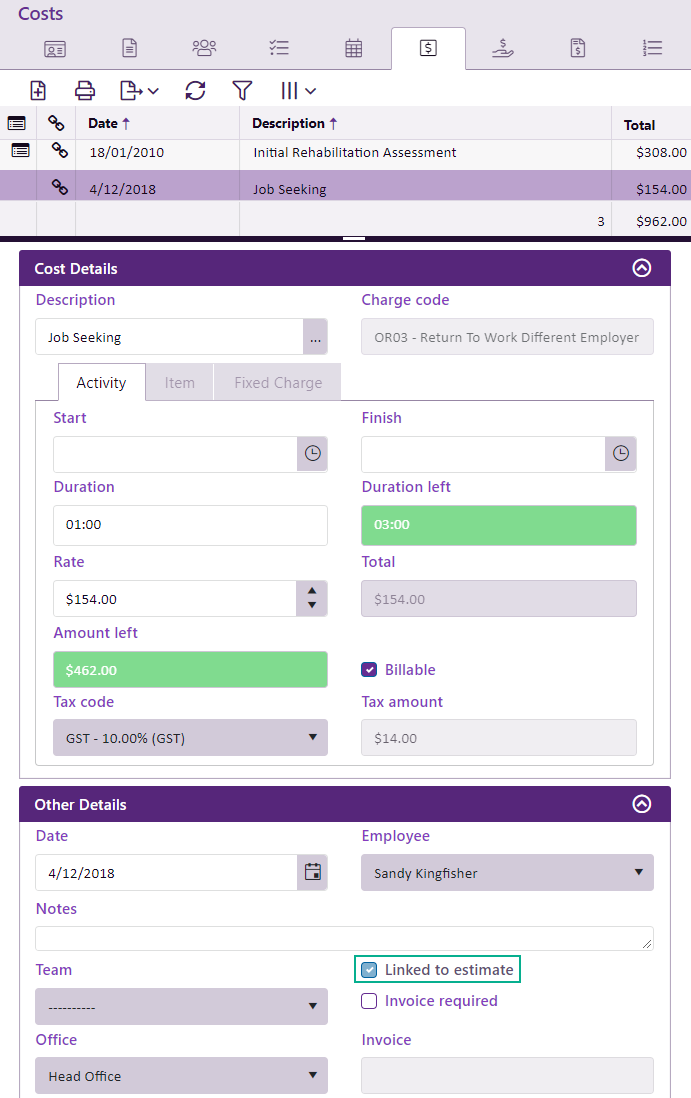The width and height of the screenshot is (691, 1098).
Task: Uncheck Linked to estimate
Action: (x=369, y=970)
